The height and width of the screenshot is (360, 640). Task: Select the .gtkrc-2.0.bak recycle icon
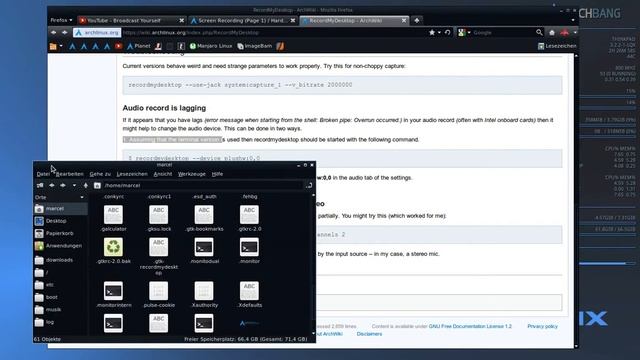coord(113,247)
